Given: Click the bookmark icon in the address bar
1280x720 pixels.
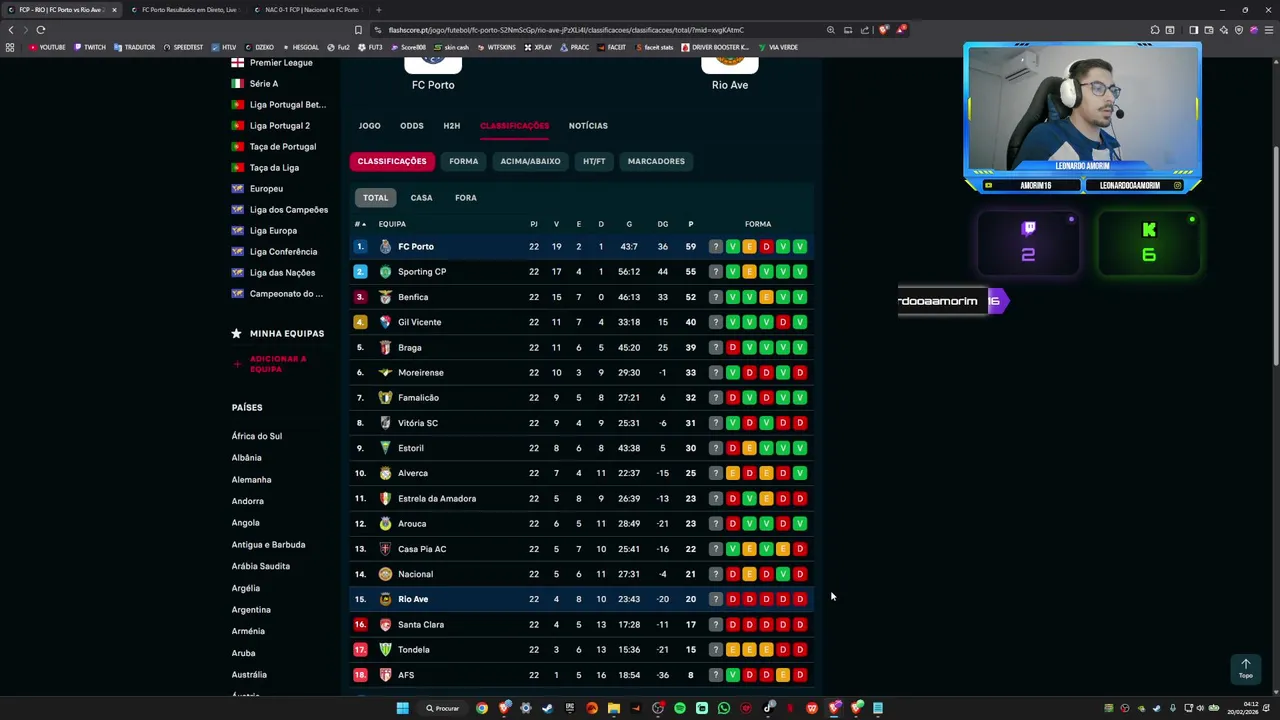Looking at the screenshot, I should (358, 30).
